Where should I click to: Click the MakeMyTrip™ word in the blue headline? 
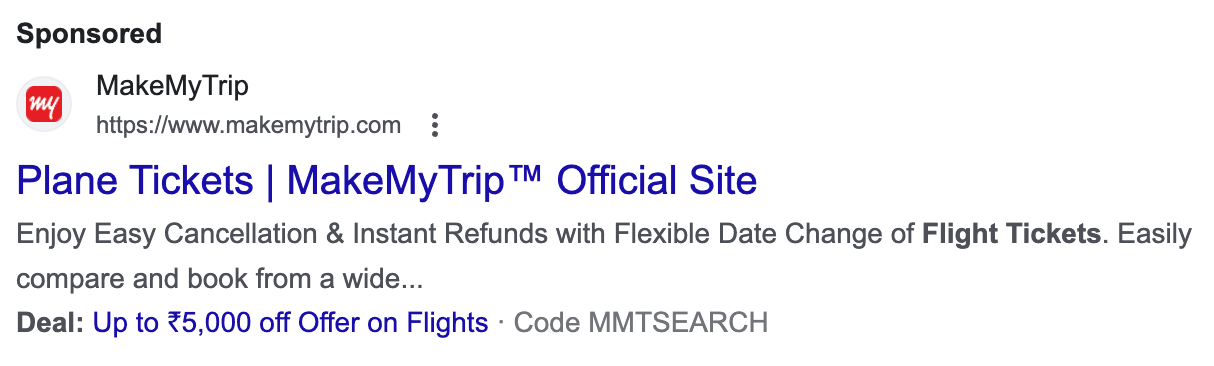coord(415,181)
